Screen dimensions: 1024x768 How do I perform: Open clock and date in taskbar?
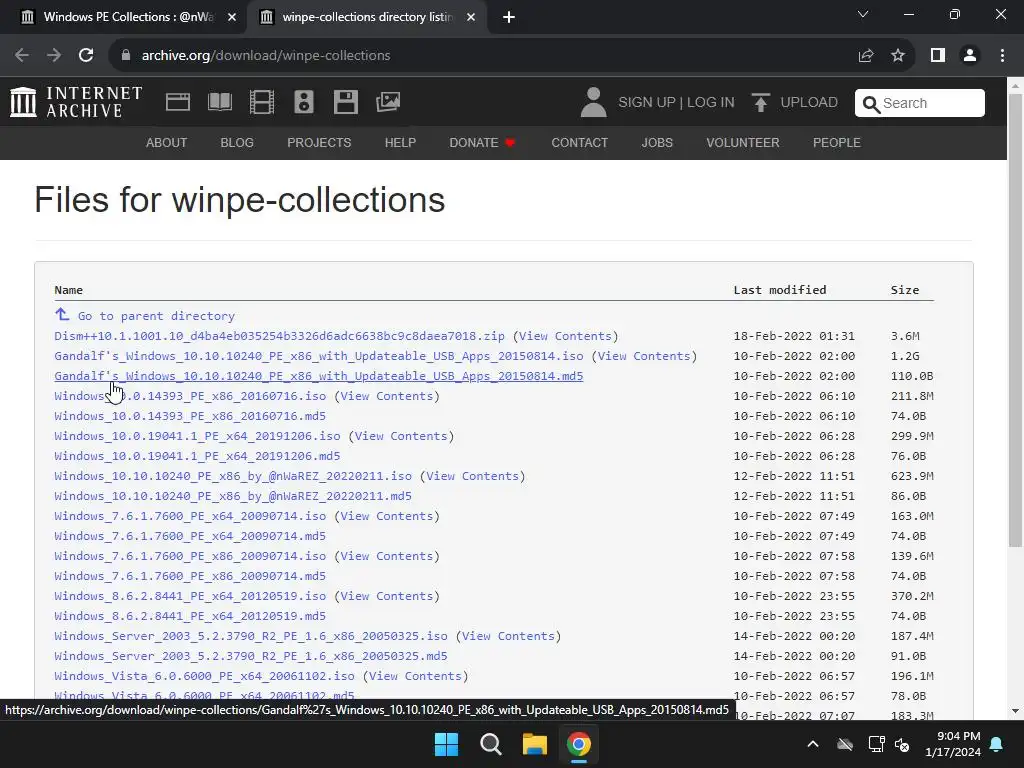point(953,744)
